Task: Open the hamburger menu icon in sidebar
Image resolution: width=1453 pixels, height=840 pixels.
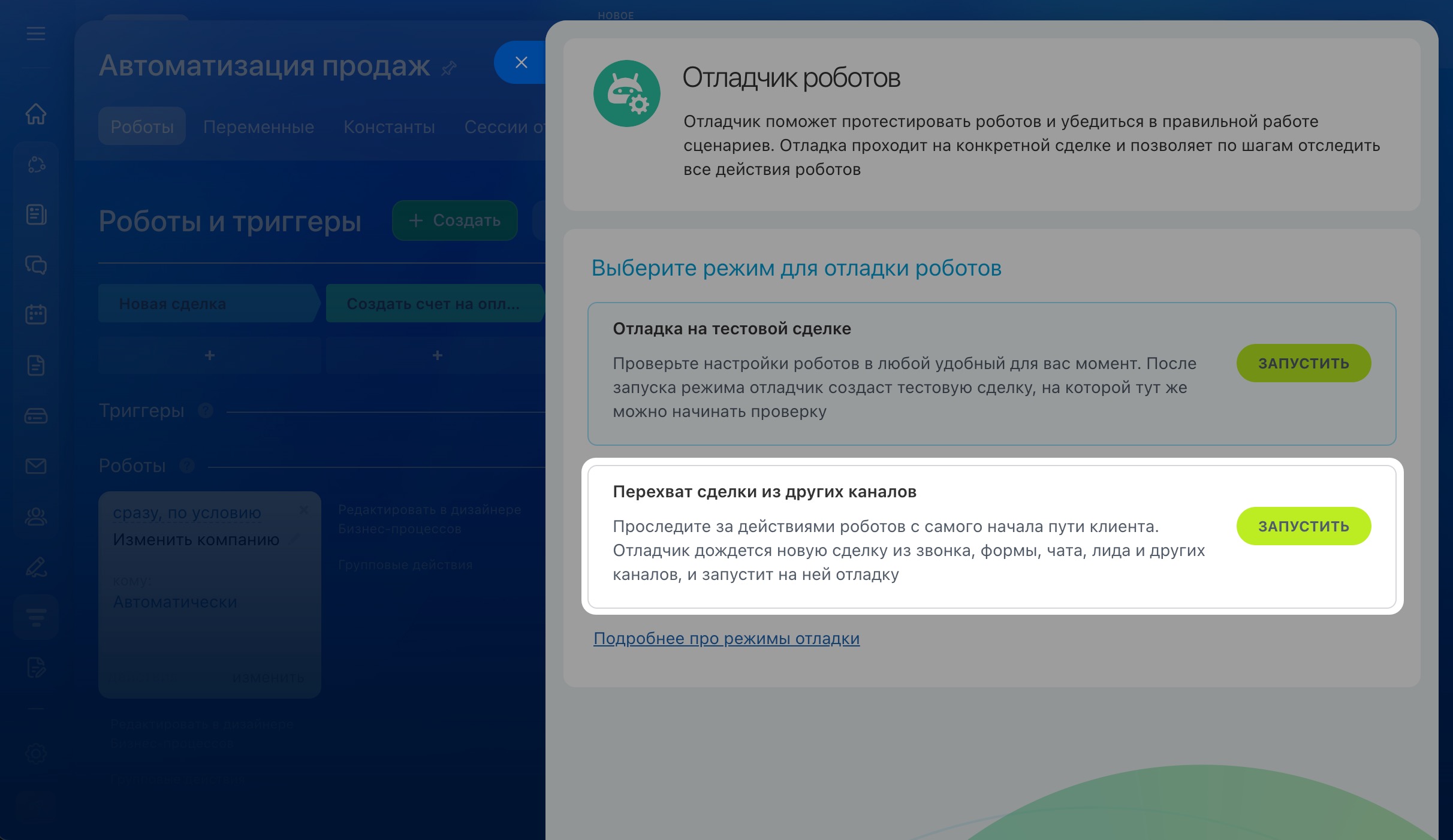Action: (36, 34)
